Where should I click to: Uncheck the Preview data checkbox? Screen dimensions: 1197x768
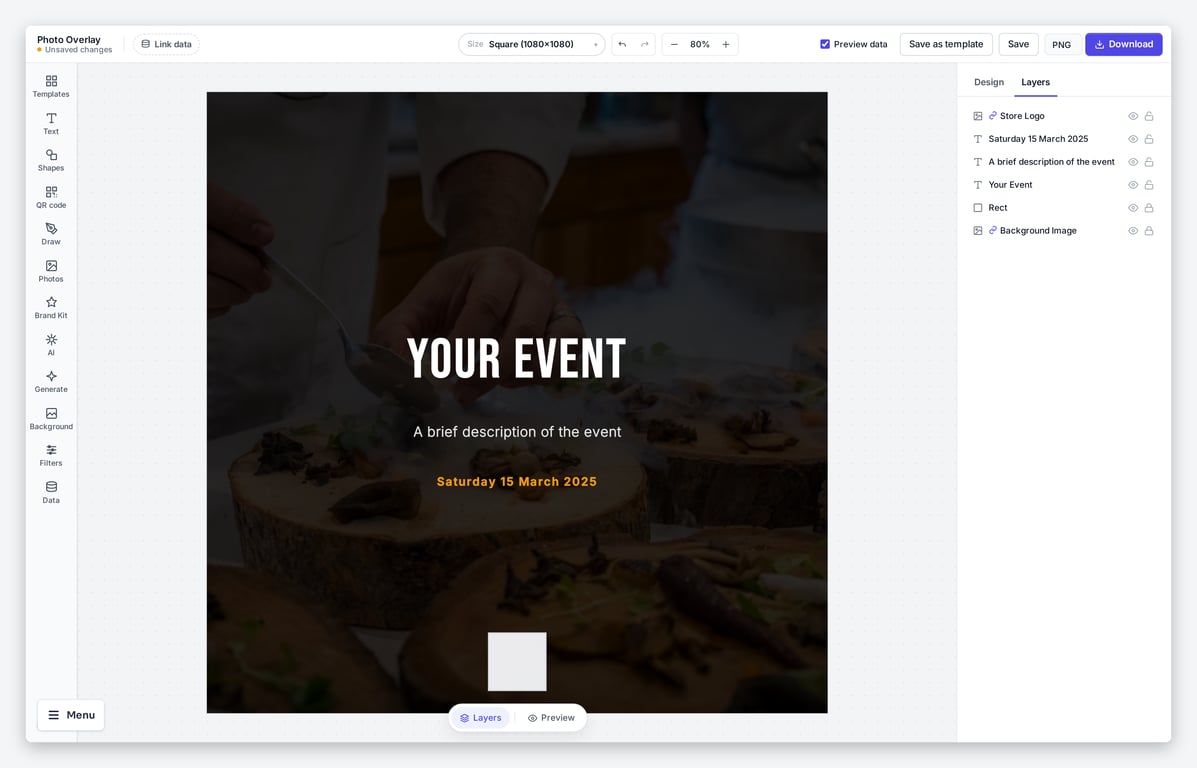pos(824,44)
